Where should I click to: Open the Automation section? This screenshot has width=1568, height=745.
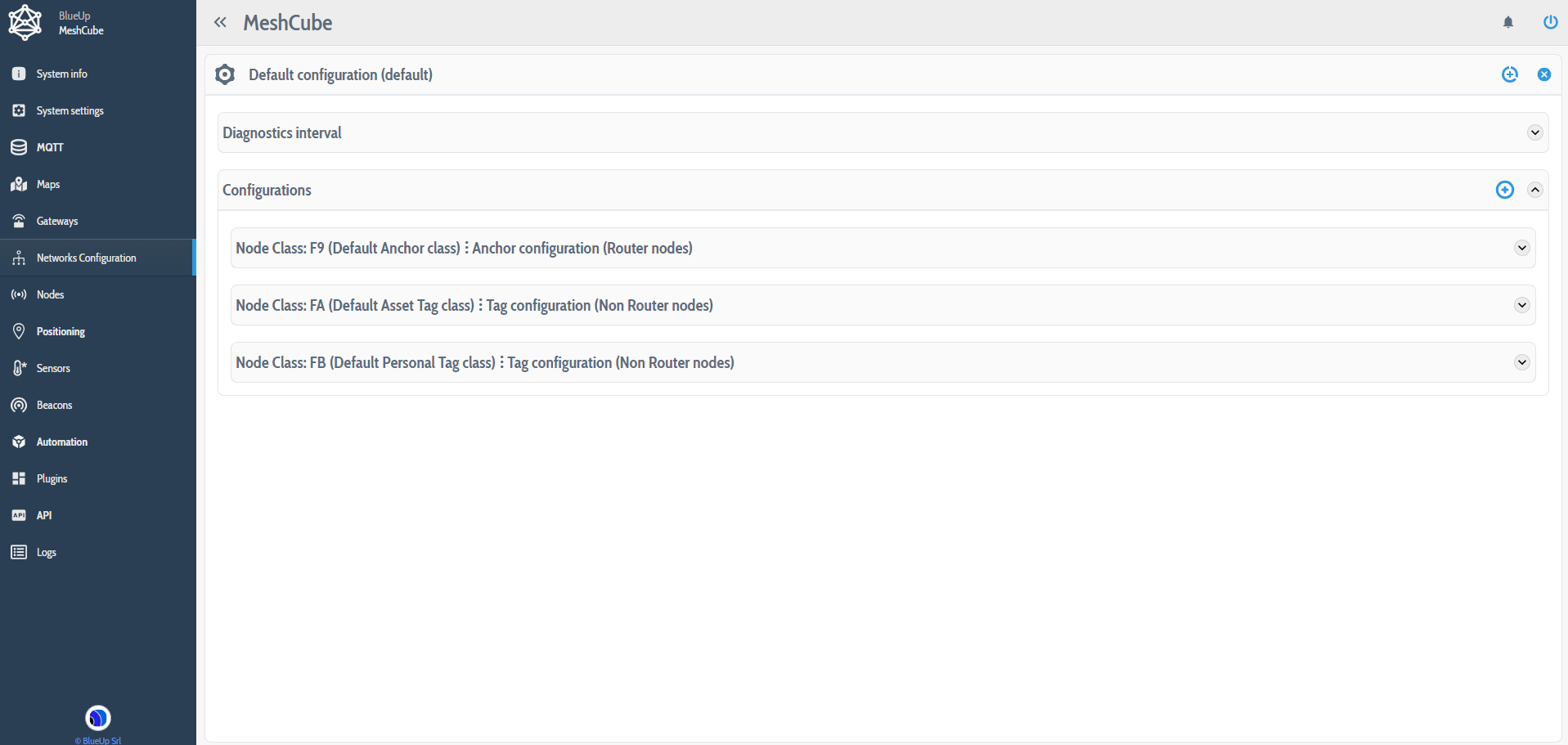(x=62, y=442)
